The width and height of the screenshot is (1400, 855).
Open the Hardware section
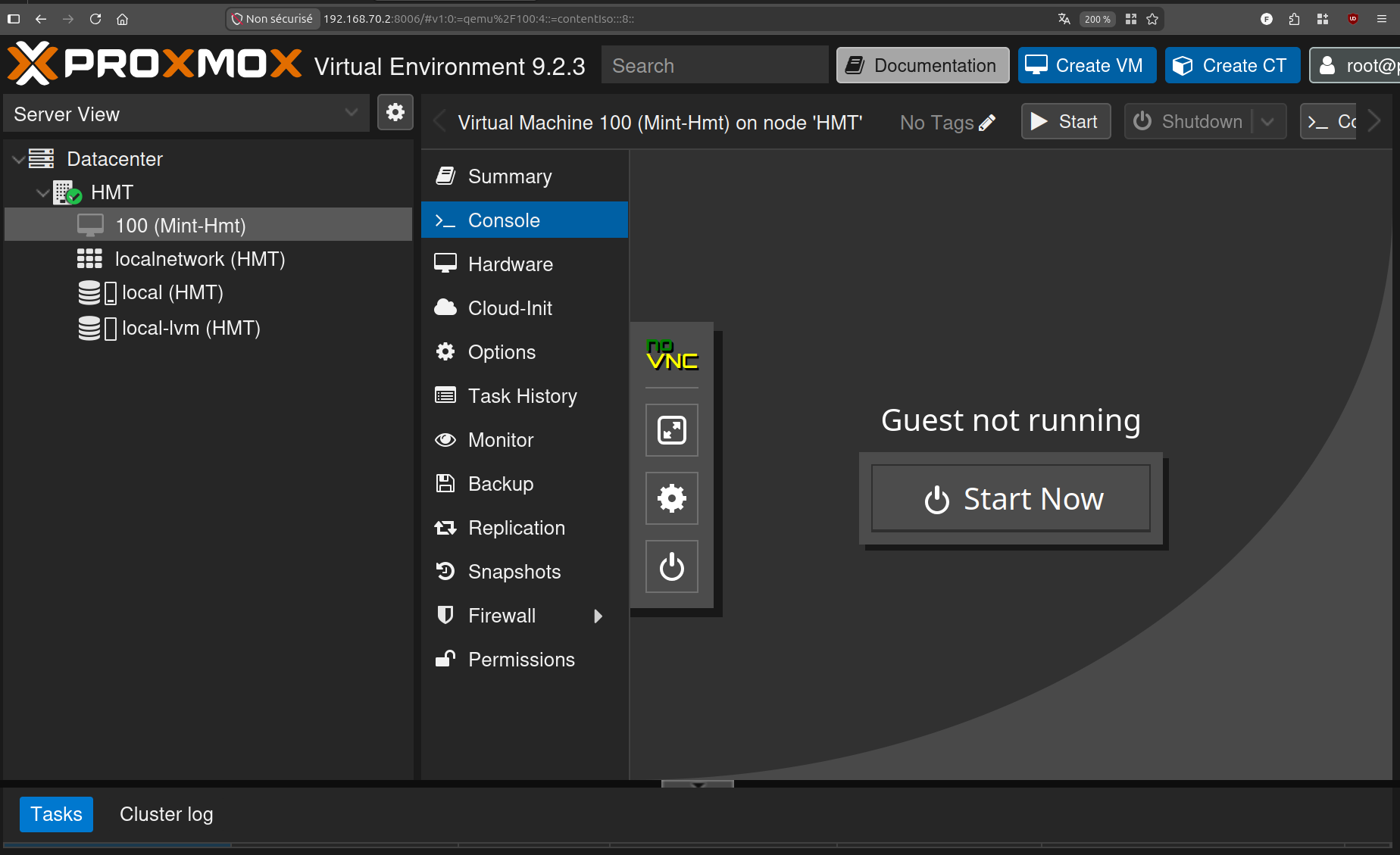coord(524,264)
